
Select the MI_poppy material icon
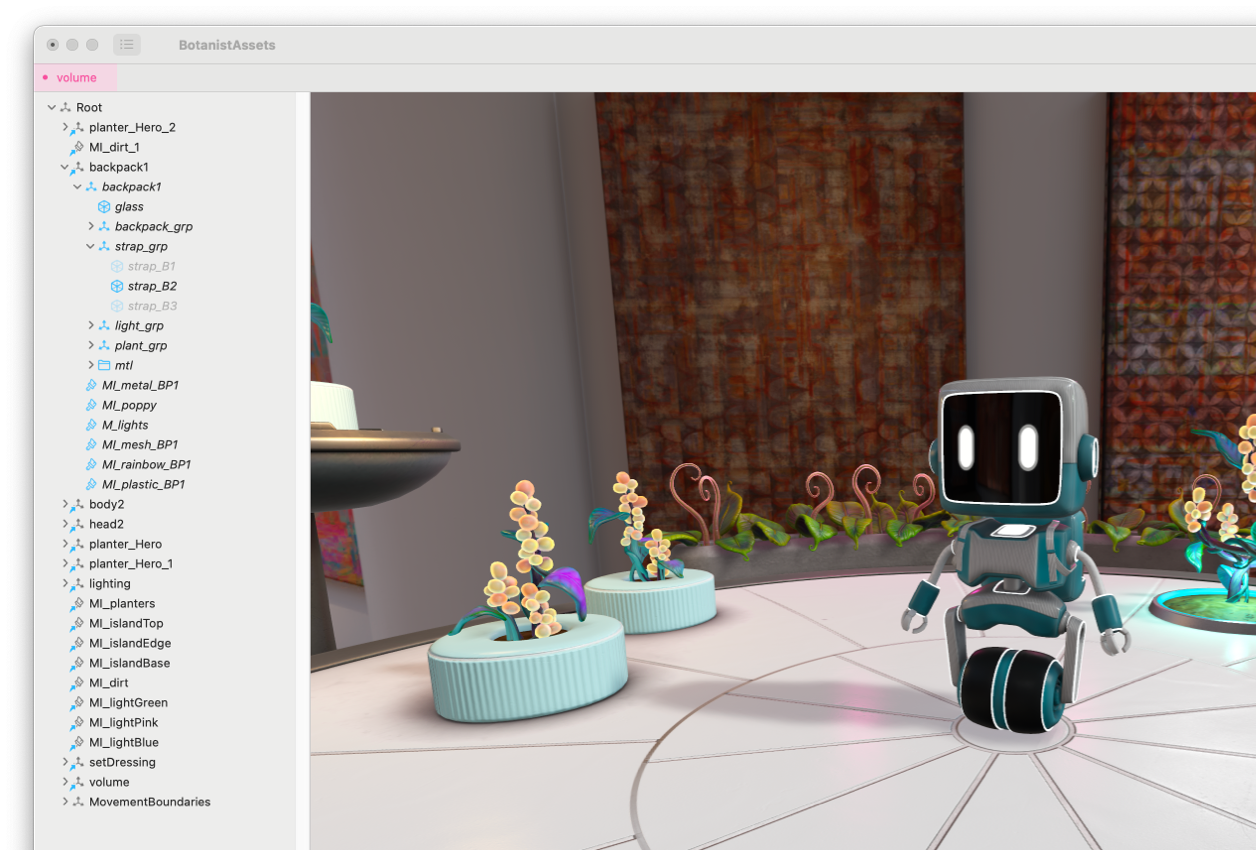coord(90,405)
